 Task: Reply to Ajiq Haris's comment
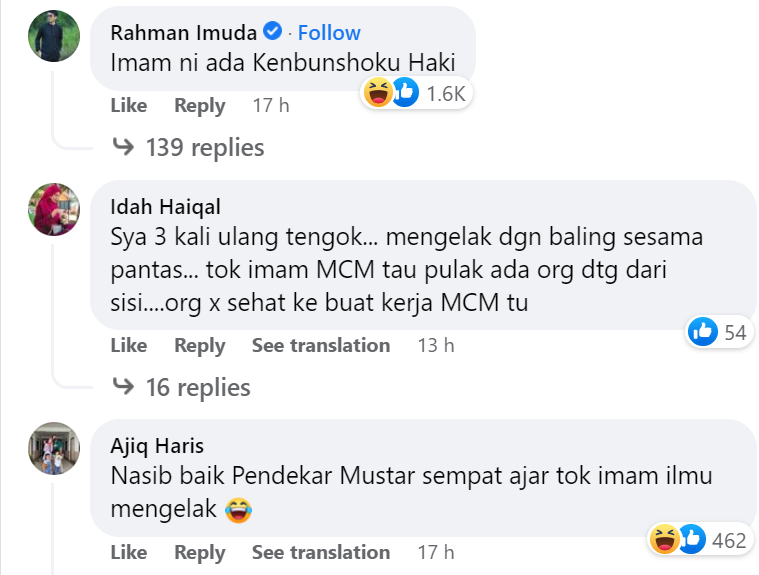click(199, 552)
